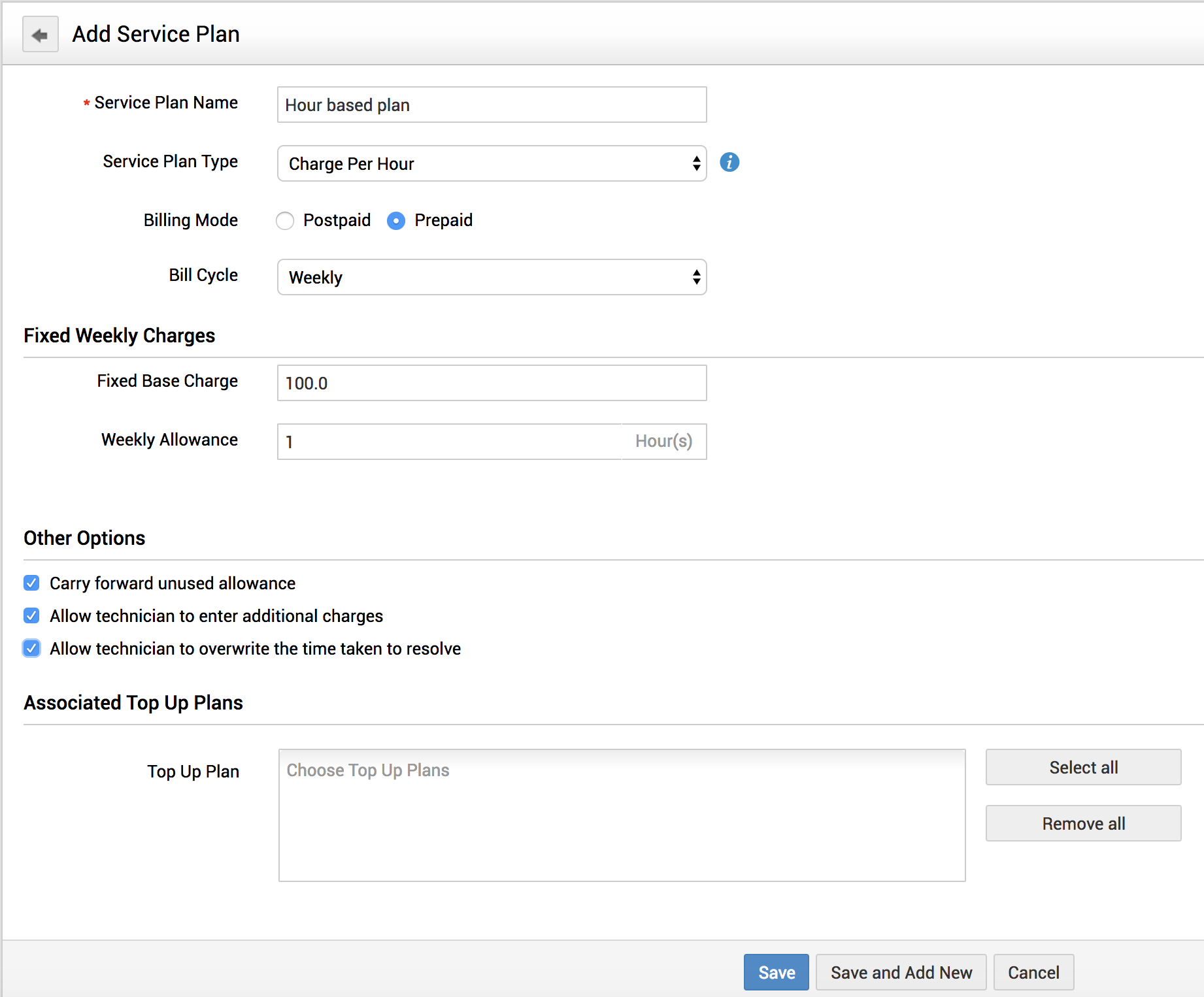Click the Prepaid label text
The width and height of the screenshot is (1204, 997).
(443, 220)
